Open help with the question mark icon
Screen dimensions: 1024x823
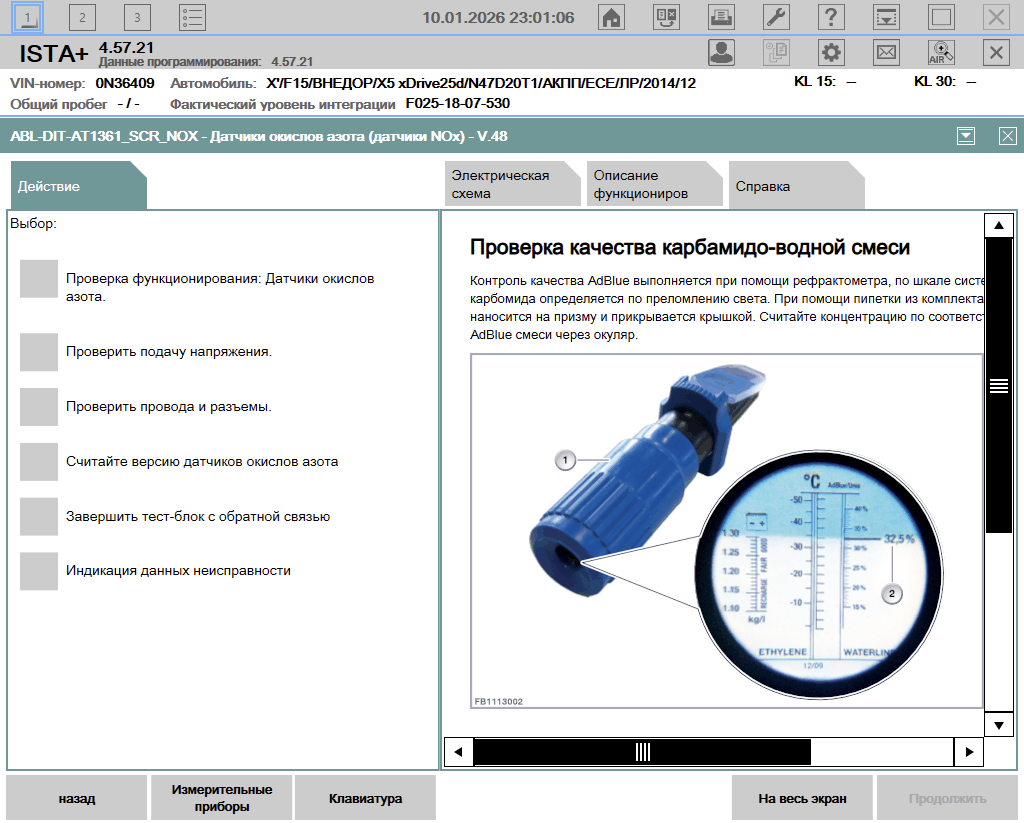click(x=831, y=17)
